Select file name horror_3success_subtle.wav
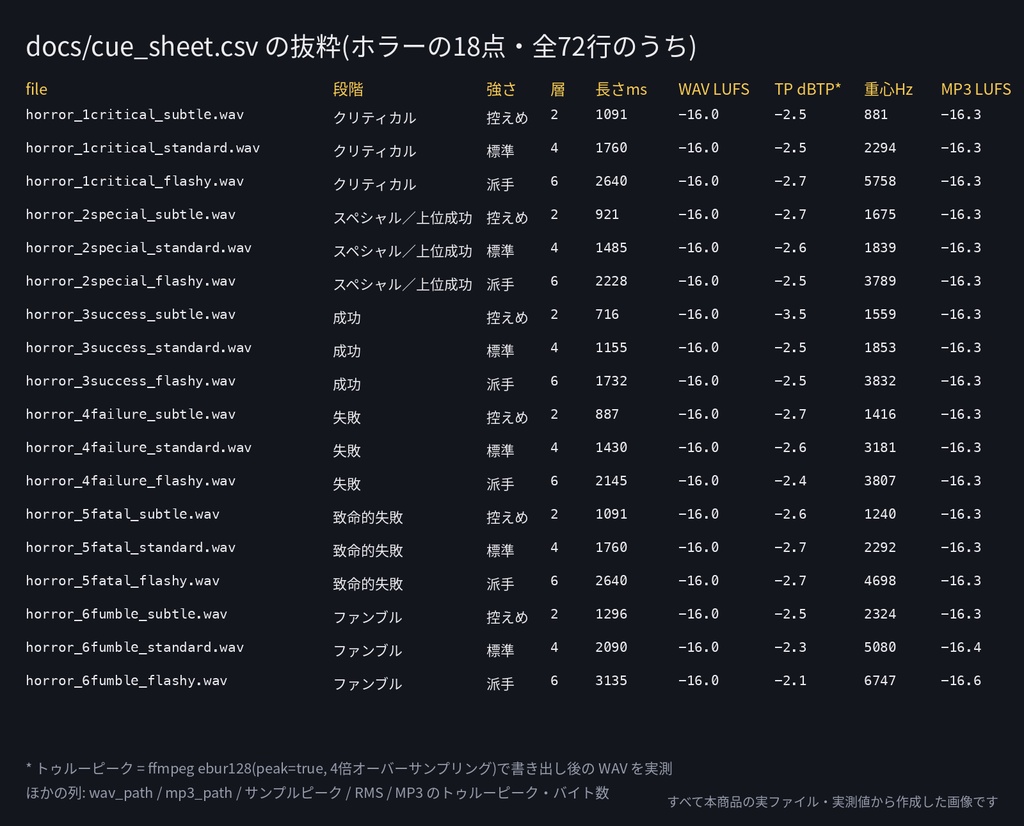 click(x=131, y=314)
